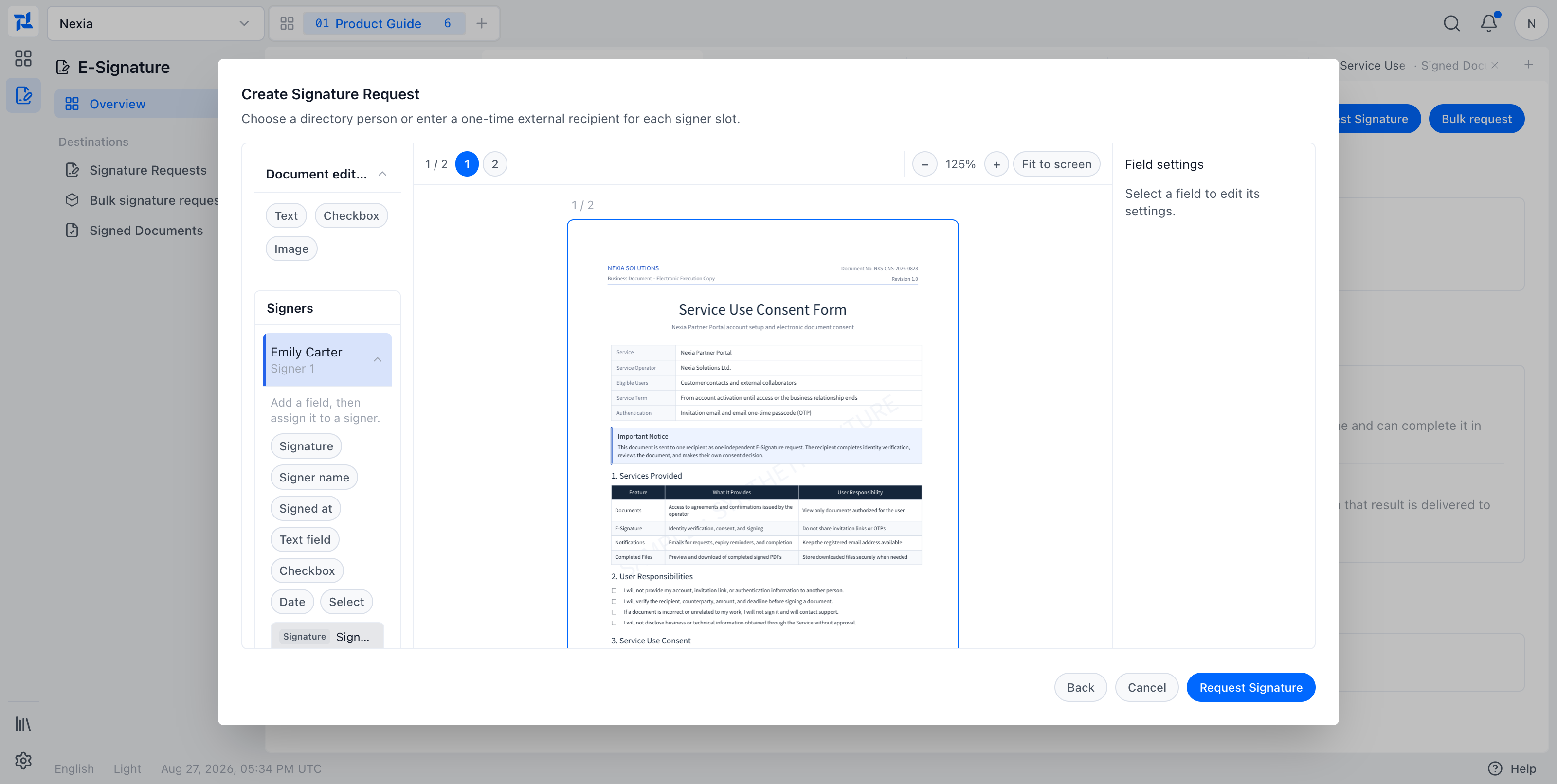Viewport: 1557px width, 784px height.
Task: Click the Overview grid icon
Action: click(x=72, y=104)
